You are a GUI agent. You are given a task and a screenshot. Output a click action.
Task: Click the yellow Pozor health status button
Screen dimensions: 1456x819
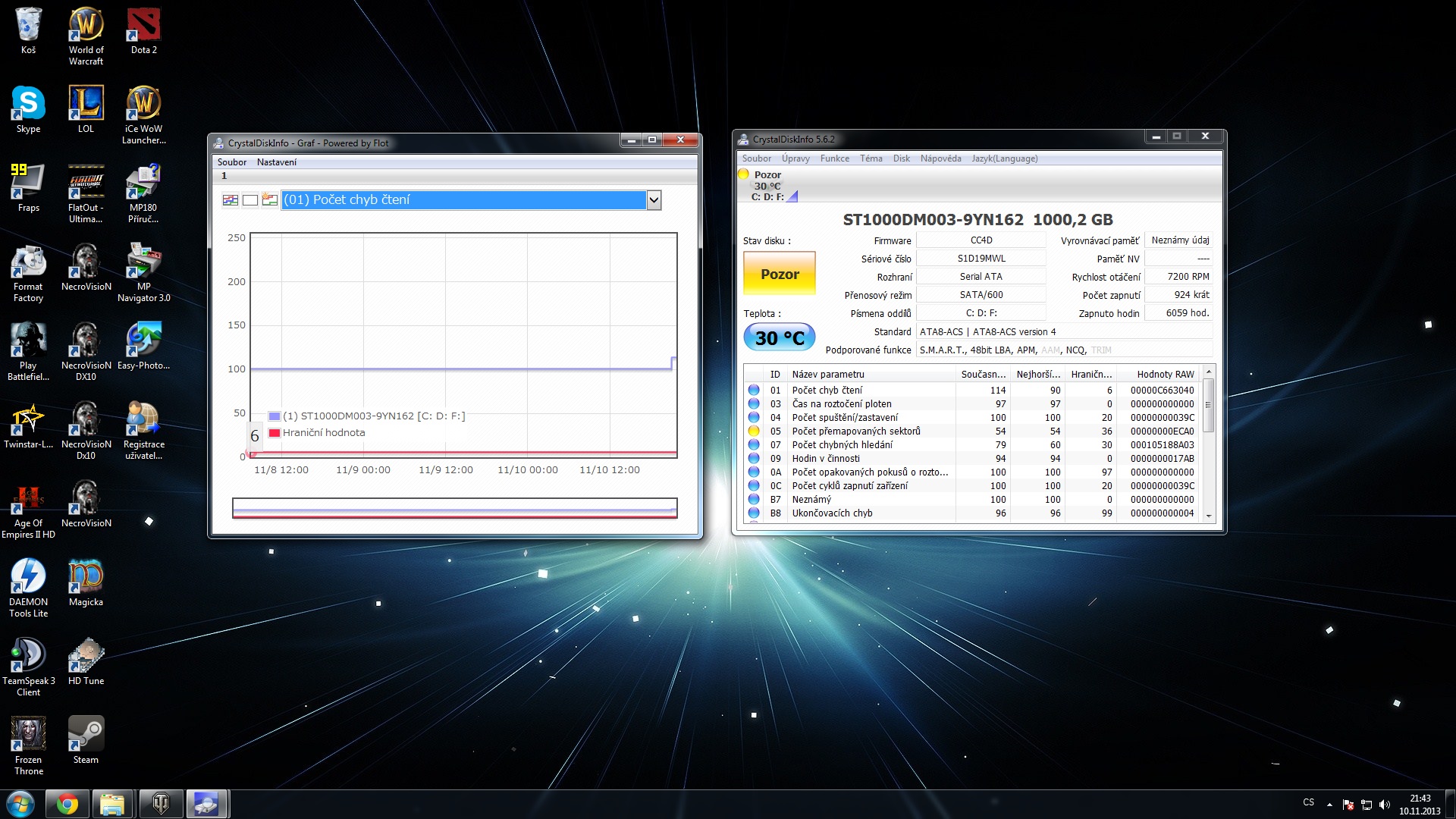coord(779,274)
